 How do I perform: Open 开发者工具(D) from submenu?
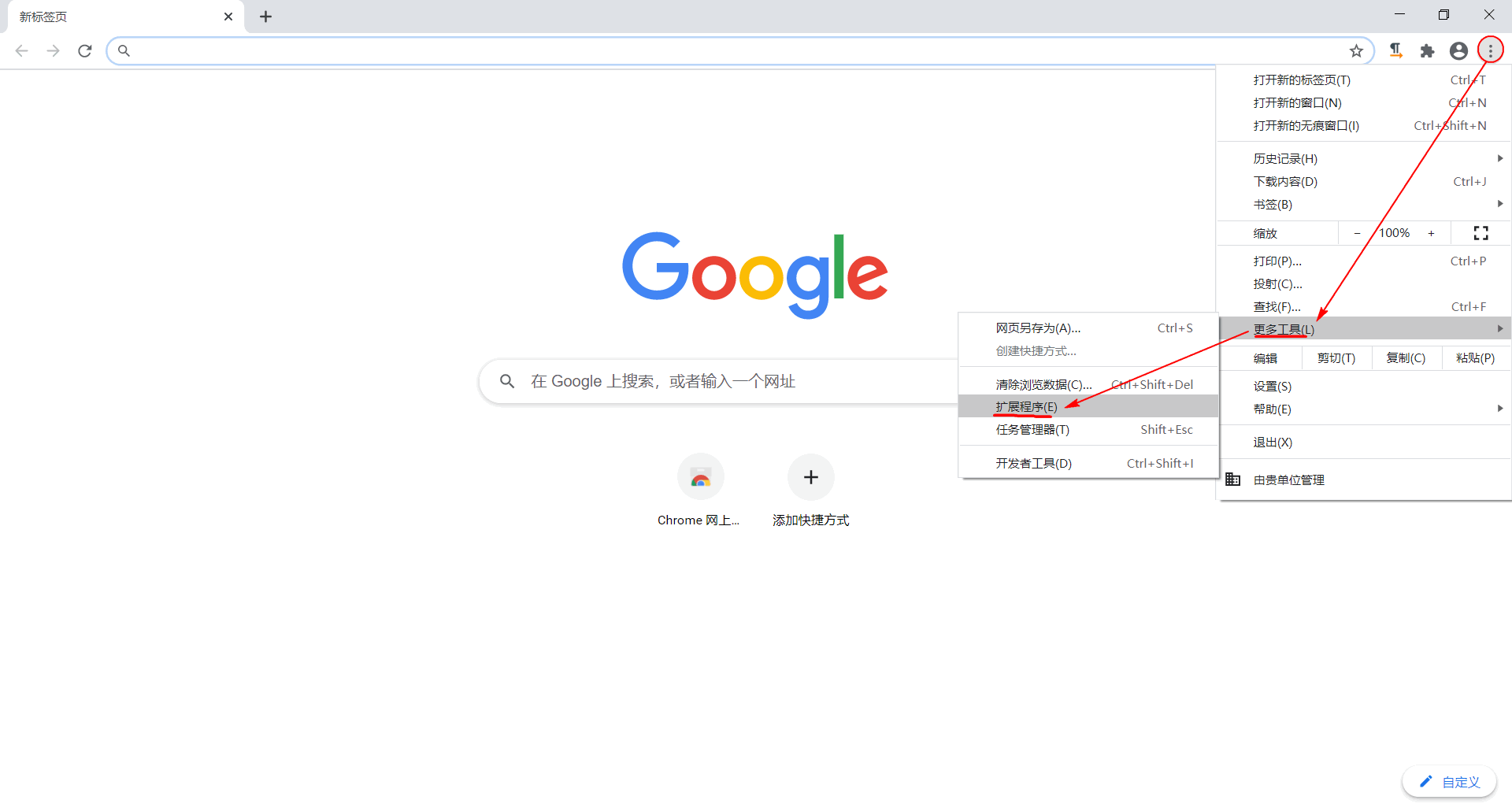(1088, 464)
